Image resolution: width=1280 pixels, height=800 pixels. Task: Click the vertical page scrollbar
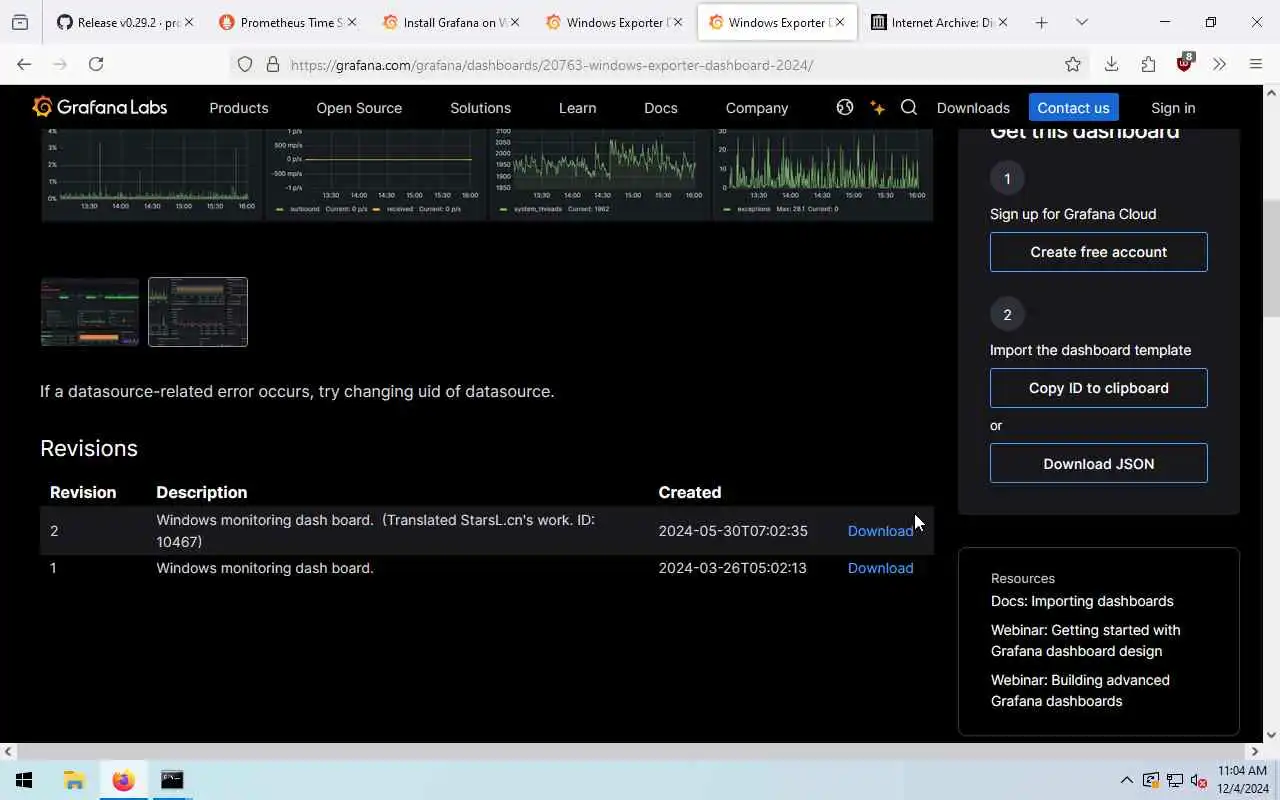pyautogui.click(x=1271, y=260)
